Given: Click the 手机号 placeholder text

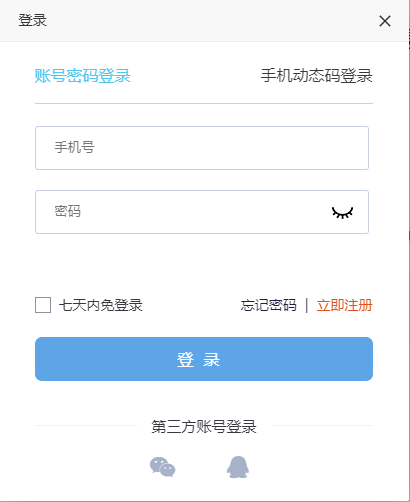Looking at the screenshot, I should pyautogui.click(x=75, y=147).
